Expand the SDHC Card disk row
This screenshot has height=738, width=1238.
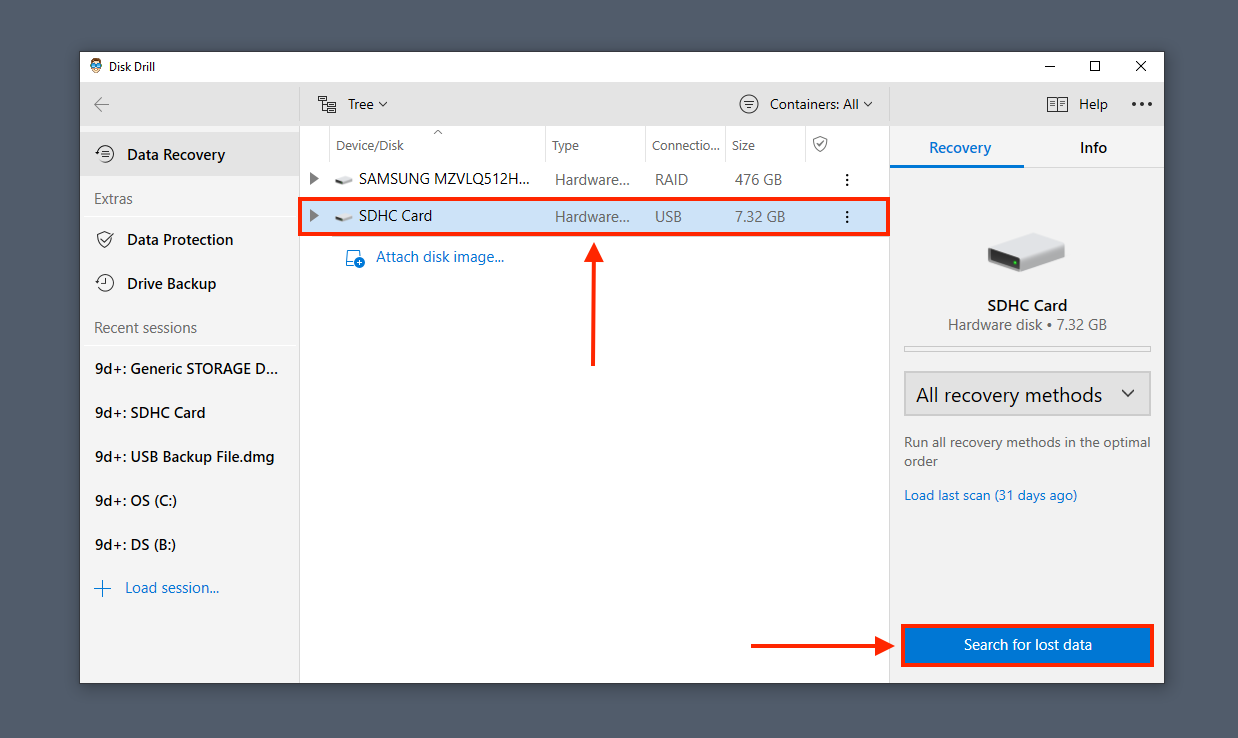(x=314, y=216)
